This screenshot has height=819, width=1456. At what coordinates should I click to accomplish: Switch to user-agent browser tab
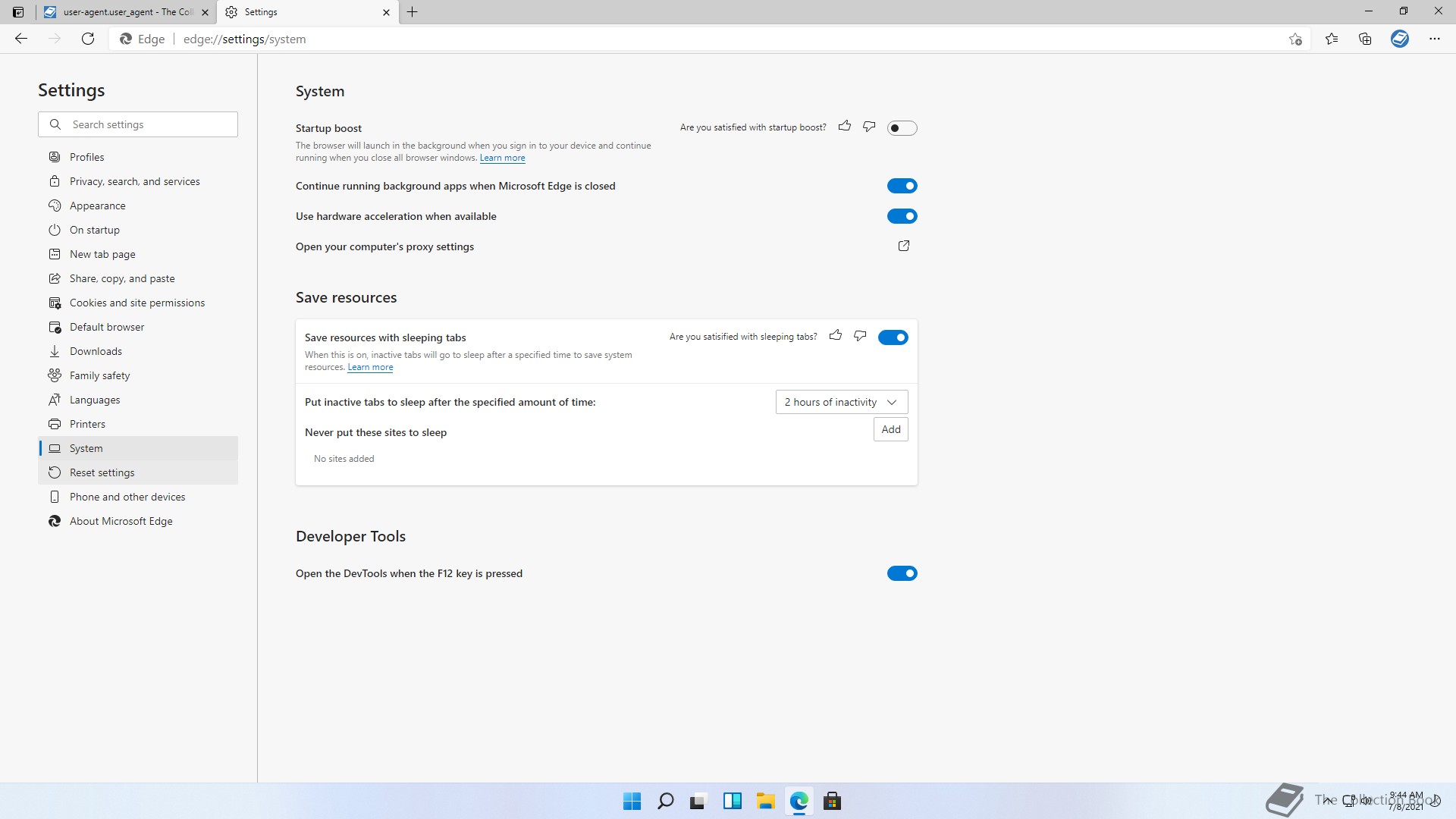click(127, 12)
